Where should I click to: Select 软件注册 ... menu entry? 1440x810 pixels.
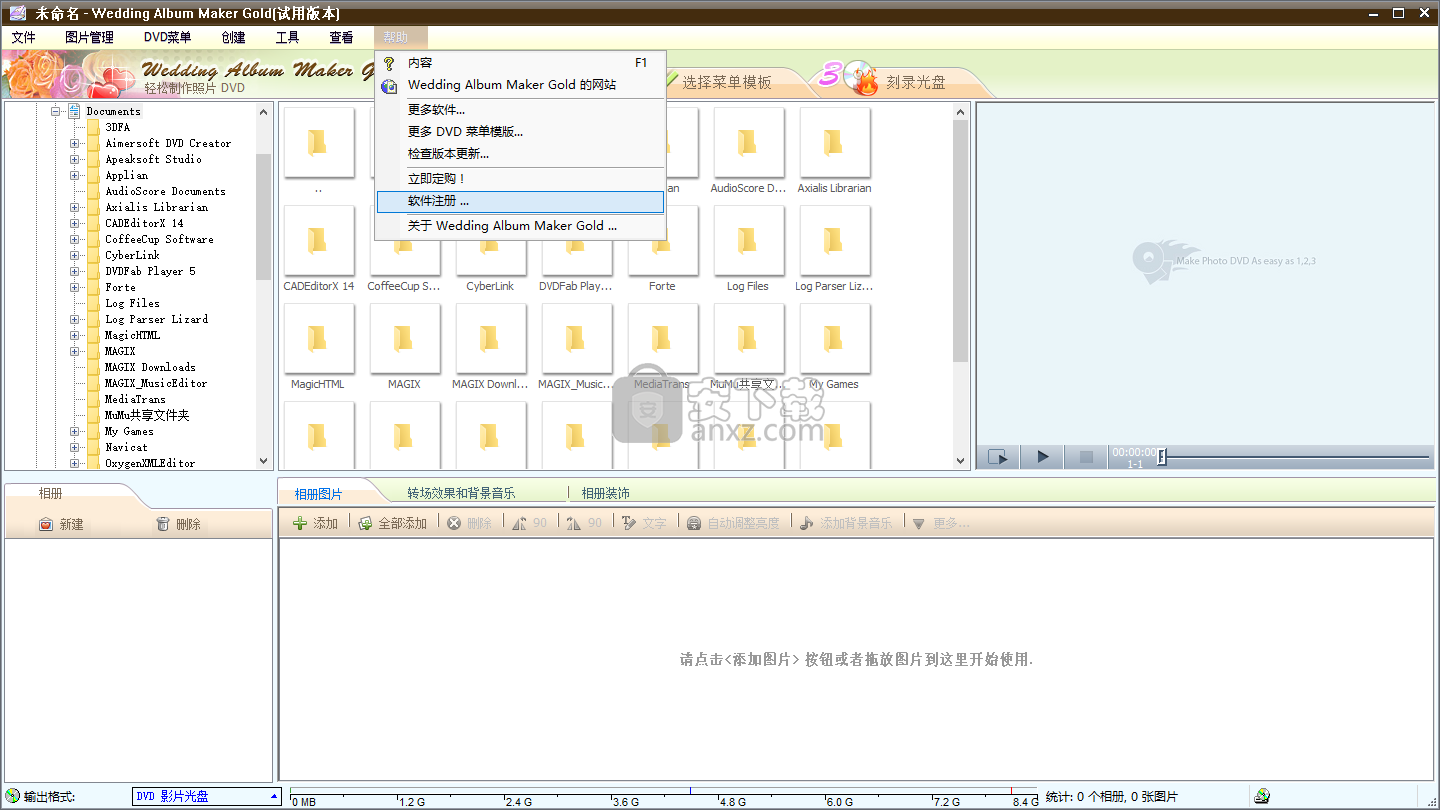pos(520,202)
